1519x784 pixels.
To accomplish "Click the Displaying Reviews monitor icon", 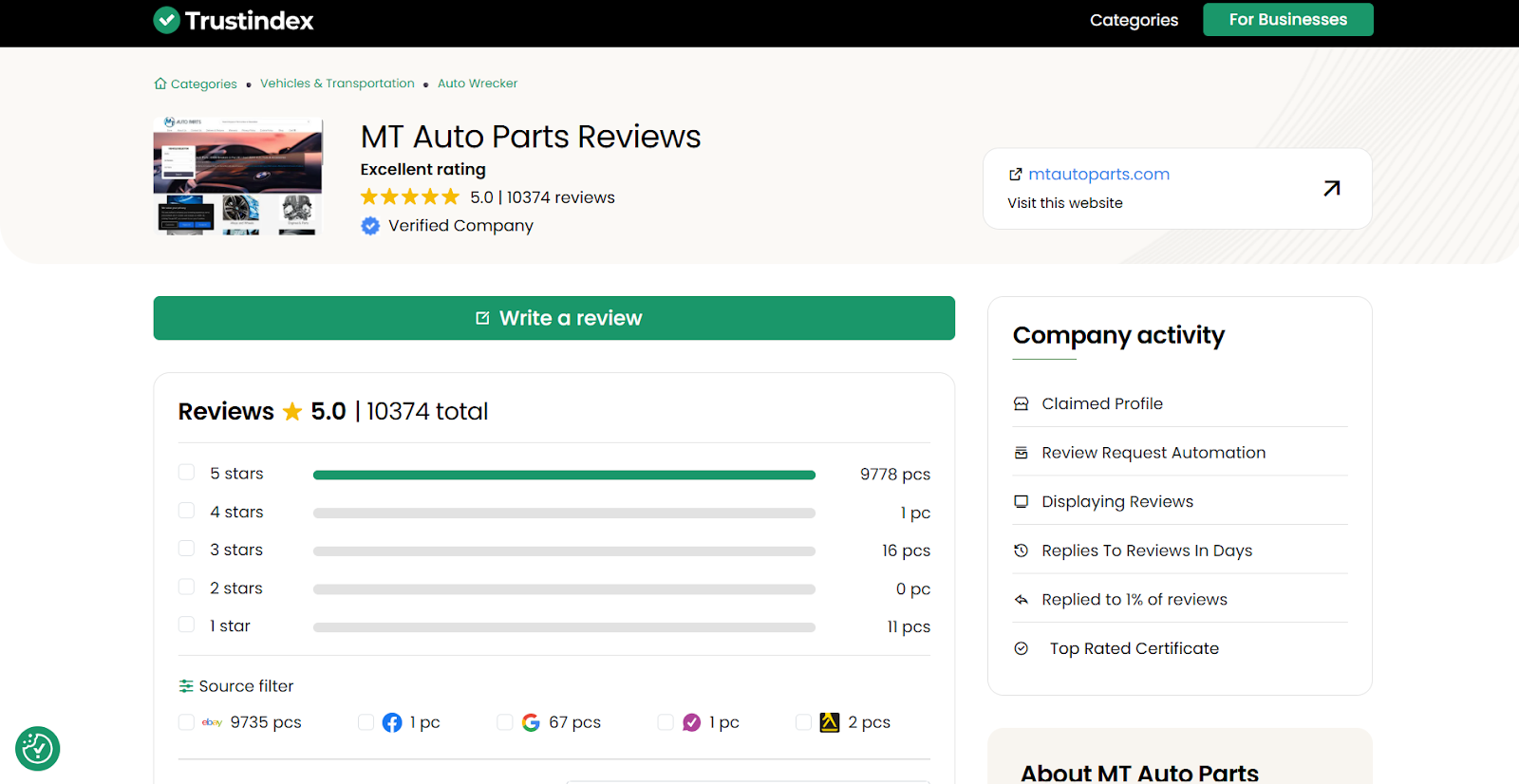I will [1021, 501].
